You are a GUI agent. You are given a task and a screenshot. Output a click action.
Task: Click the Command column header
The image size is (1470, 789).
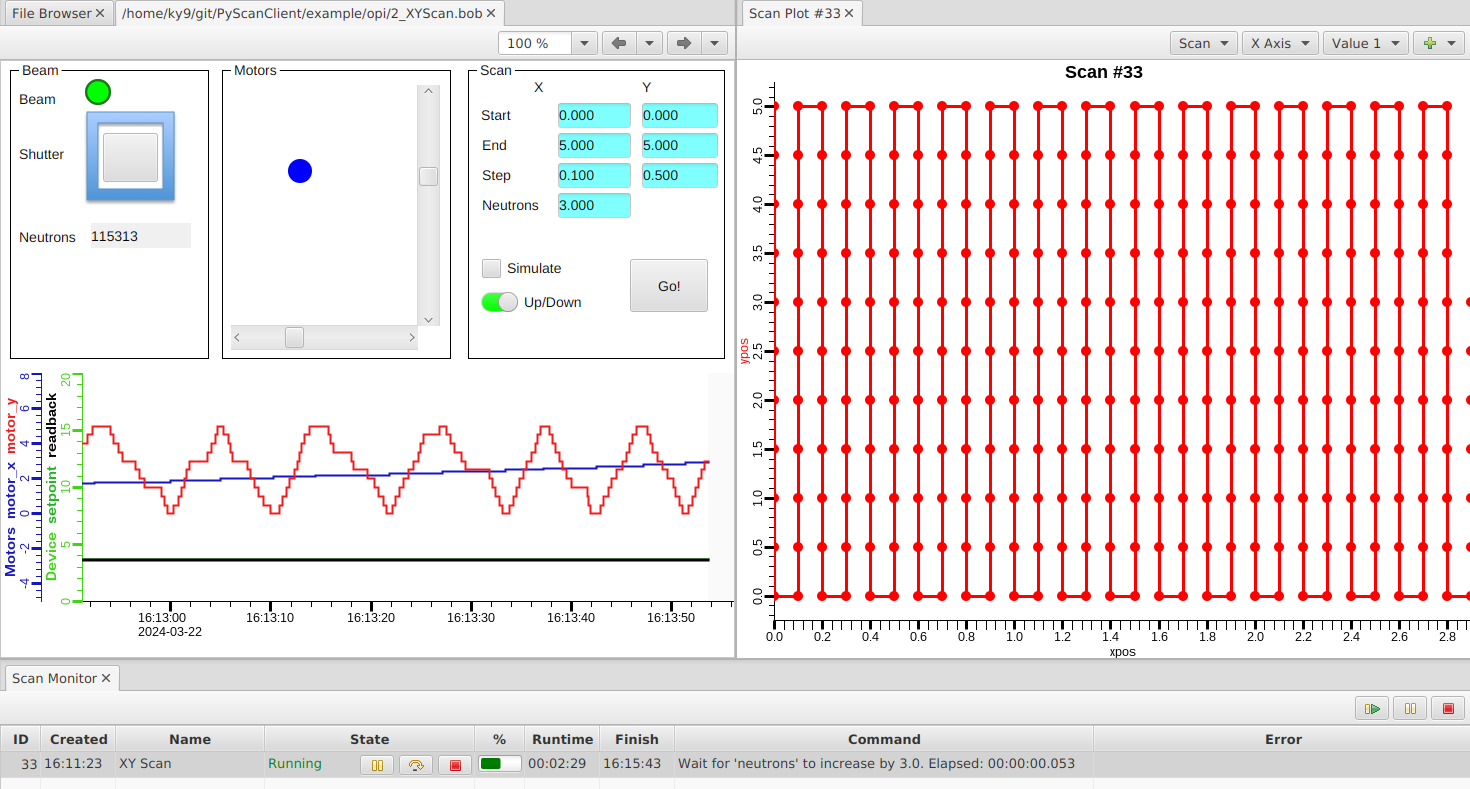(884, 739)
